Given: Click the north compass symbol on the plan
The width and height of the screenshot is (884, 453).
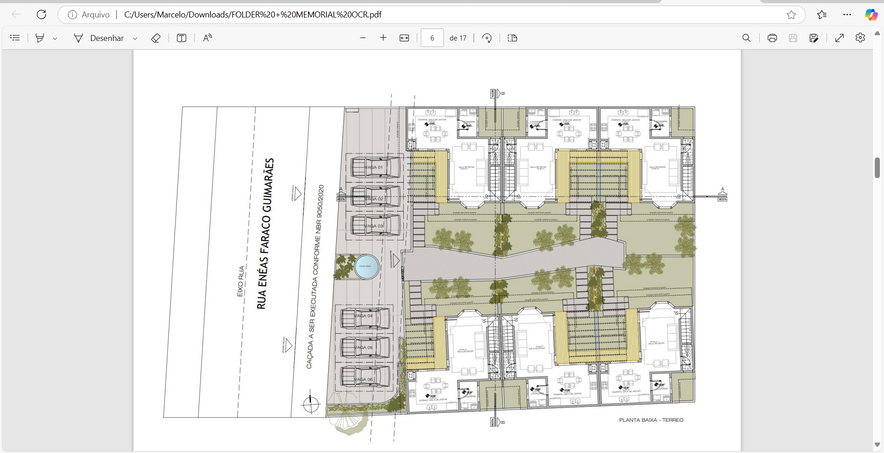Looking at the screenshot, I should pyautogui.click(x=310, y=404).
